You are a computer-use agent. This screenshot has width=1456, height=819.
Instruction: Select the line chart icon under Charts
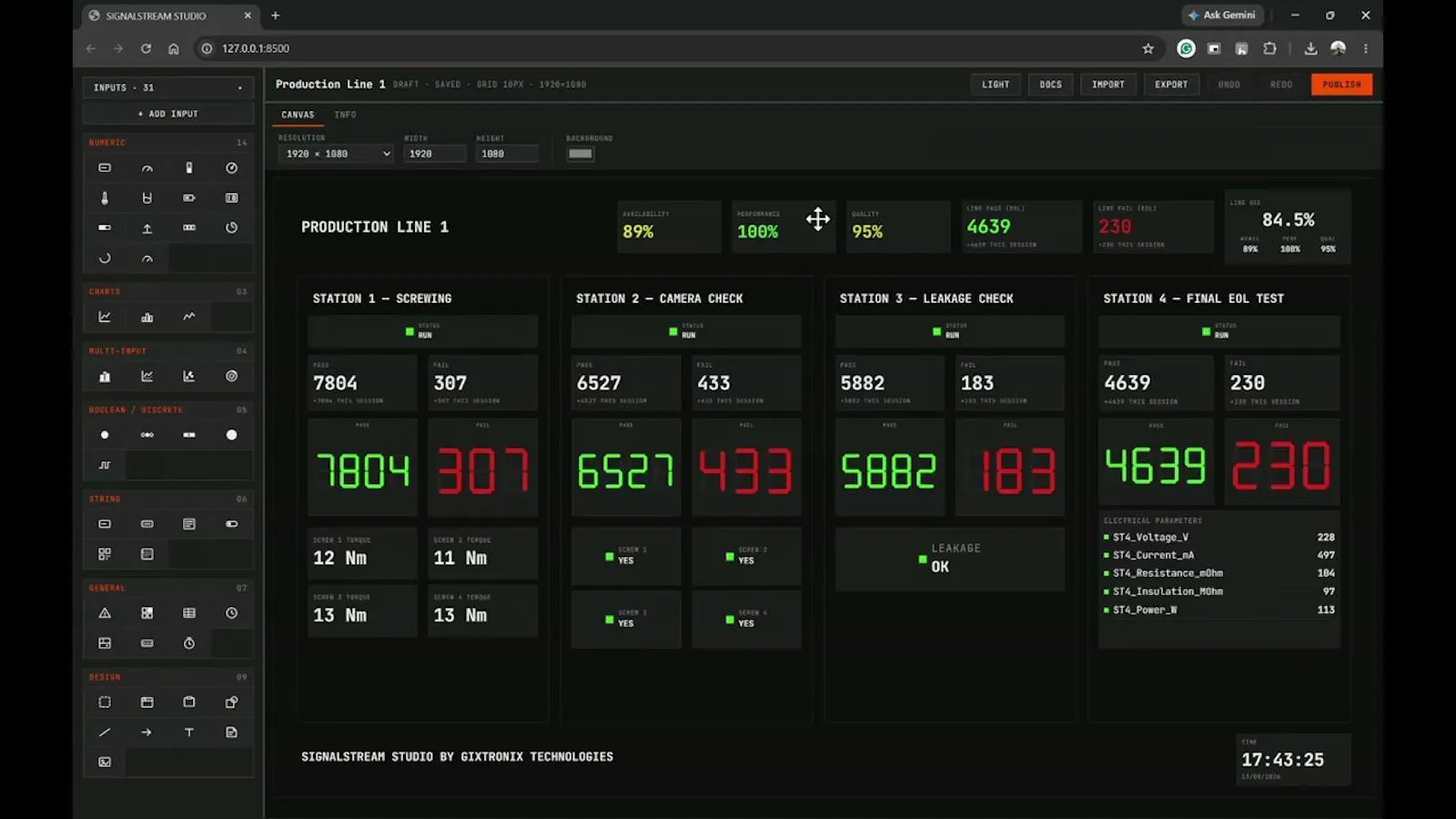(105, 317)
